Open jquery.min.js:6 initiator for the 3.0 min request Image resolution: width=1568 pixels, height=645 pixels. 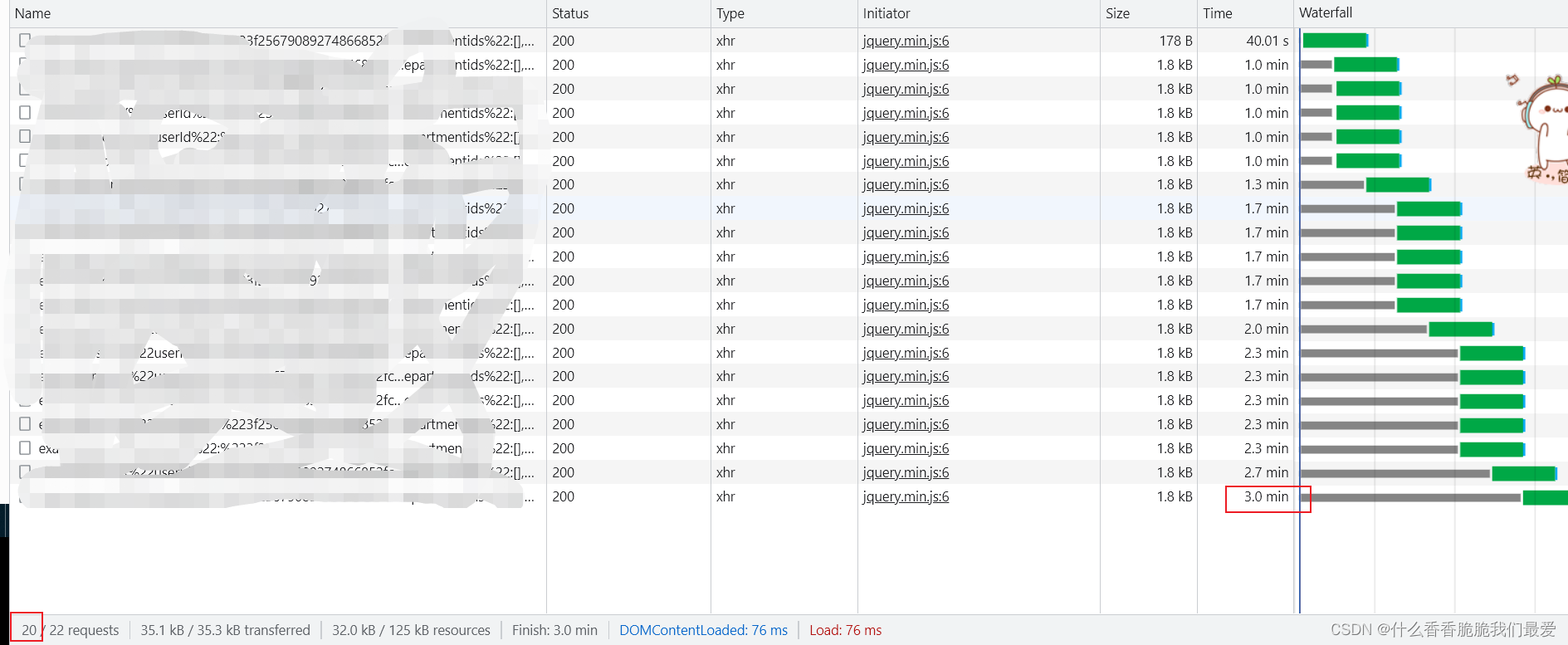coord(906,496)
